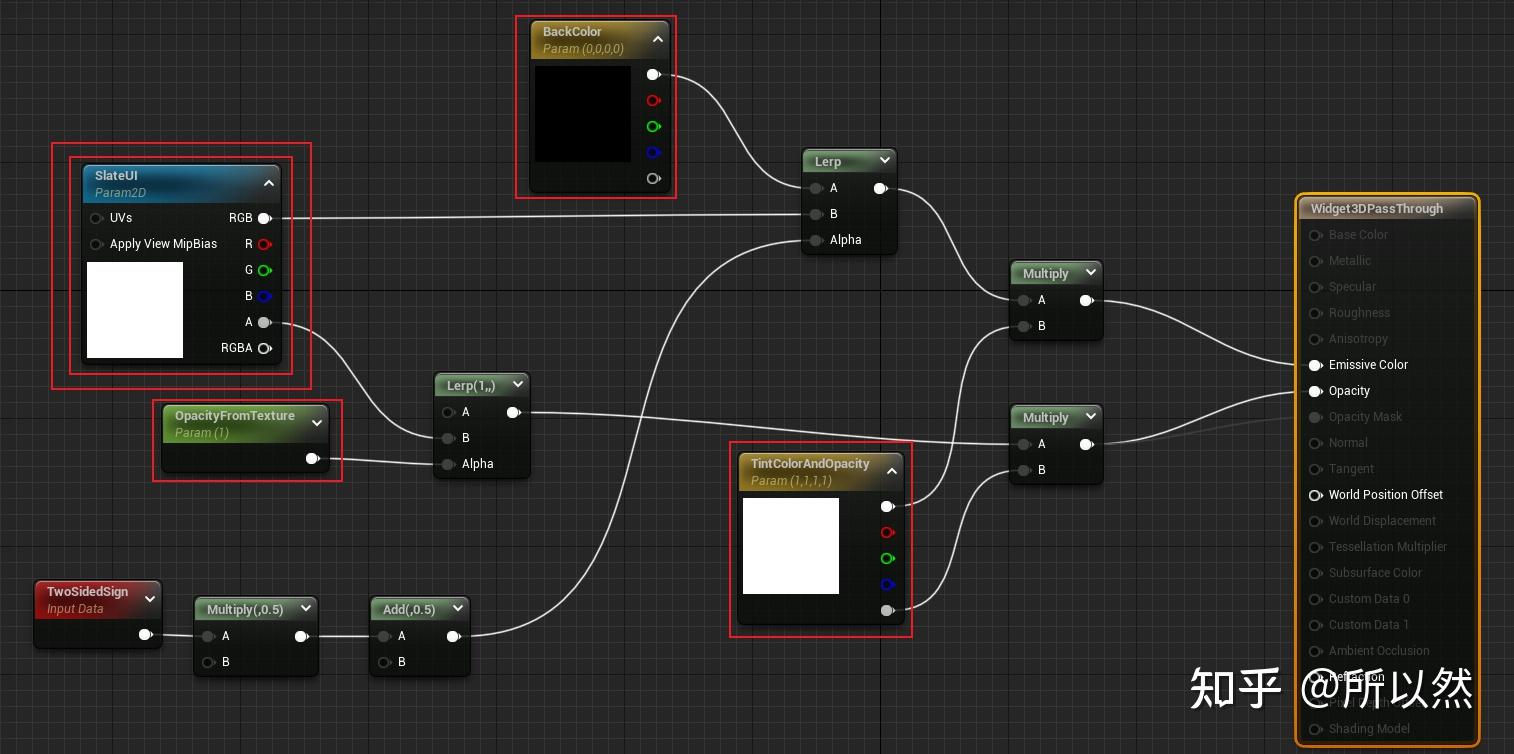Open the Add(,0.5) node dropdown

(x=457, y=608)
